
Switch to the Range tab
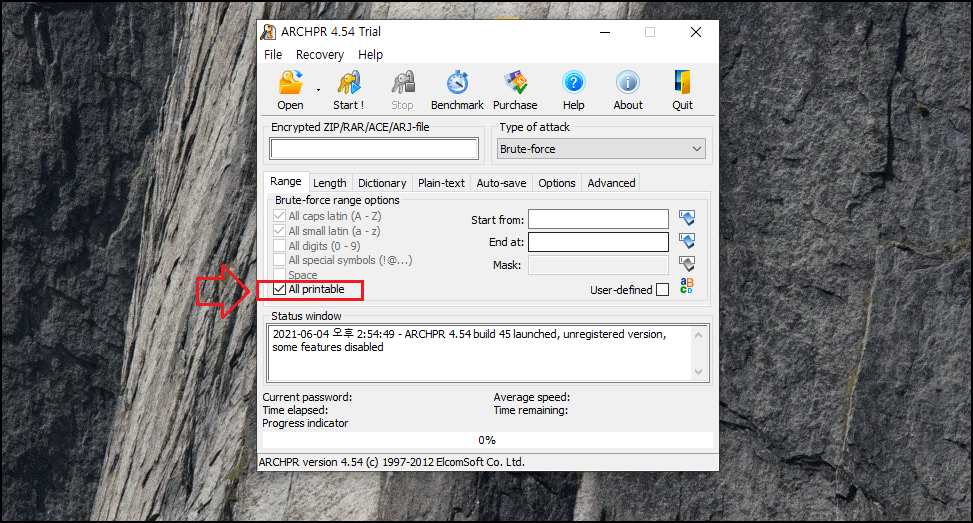[285, 181]
